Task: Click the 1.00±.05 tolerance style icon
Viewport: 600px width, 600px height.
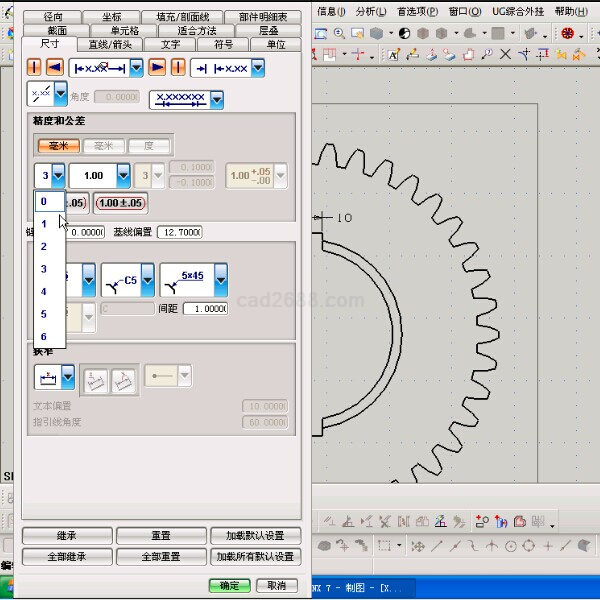Action: pos(119,203)
